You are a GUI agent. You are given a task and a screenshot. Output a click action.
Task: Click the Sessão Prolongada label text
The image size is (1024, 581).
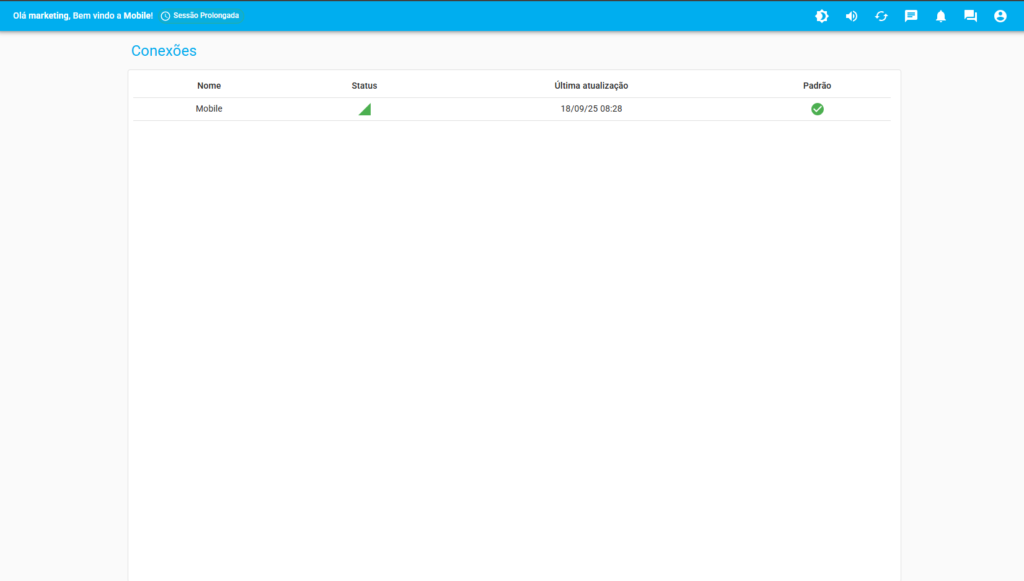206,16
